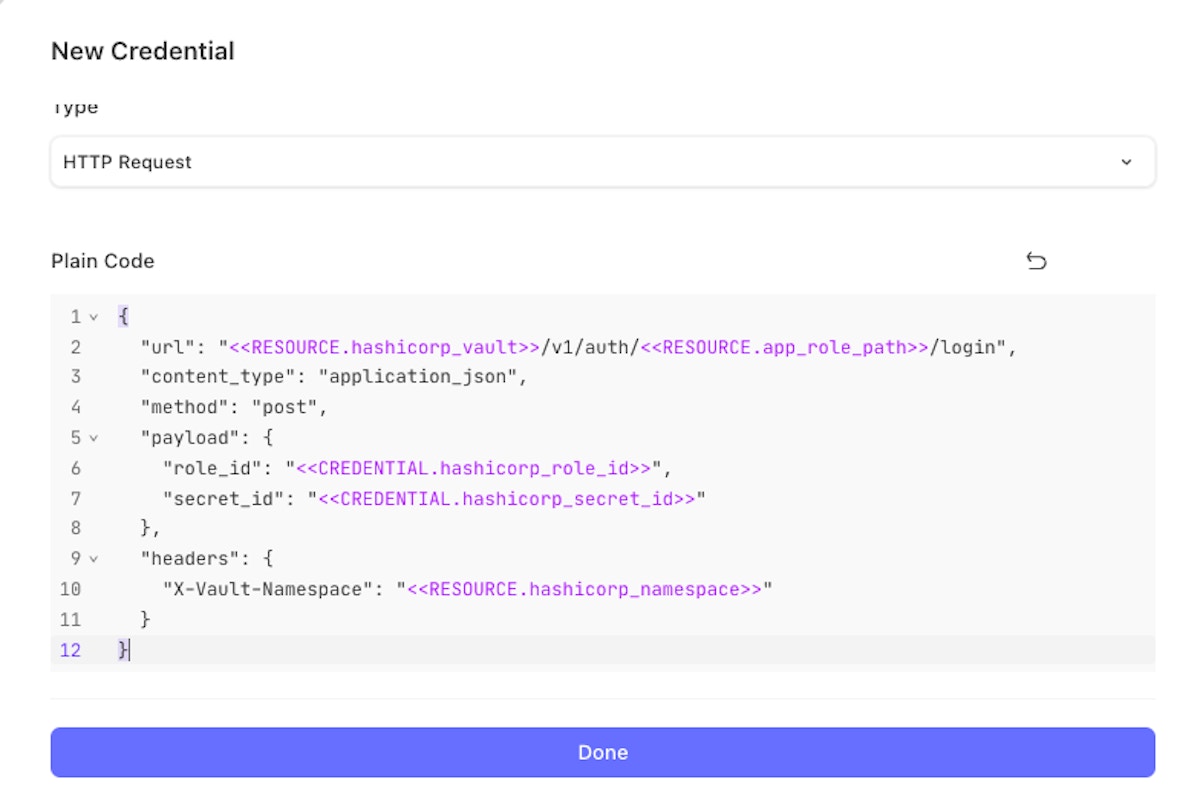This screenshot has height=796, width=1200.
Task: Click the chevron arrow in Type selector
Action: point(1127,162)
